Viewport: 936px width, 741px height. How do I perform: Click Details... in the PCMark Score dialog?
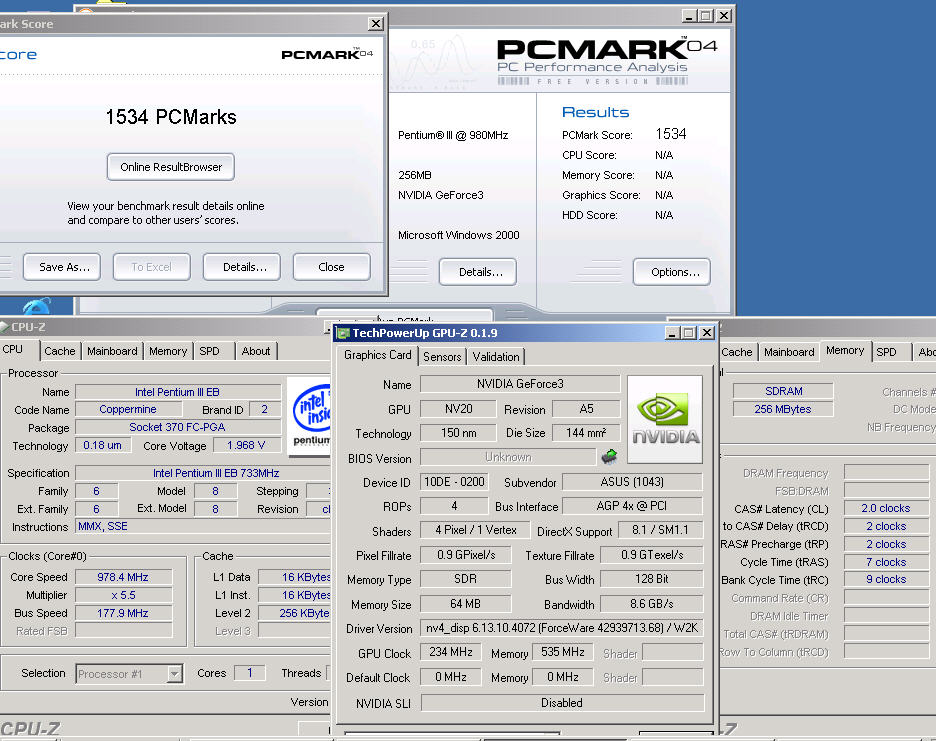pyautogui.click(x=242, y=267)
